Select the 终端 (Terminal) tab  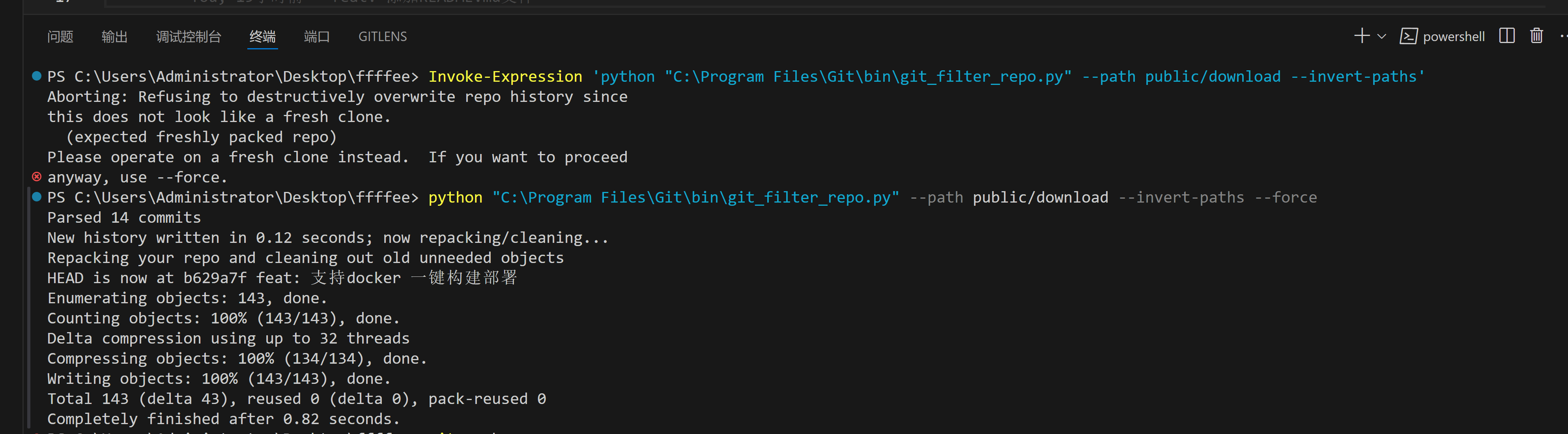pyautogui.click(x=263, y=37)
